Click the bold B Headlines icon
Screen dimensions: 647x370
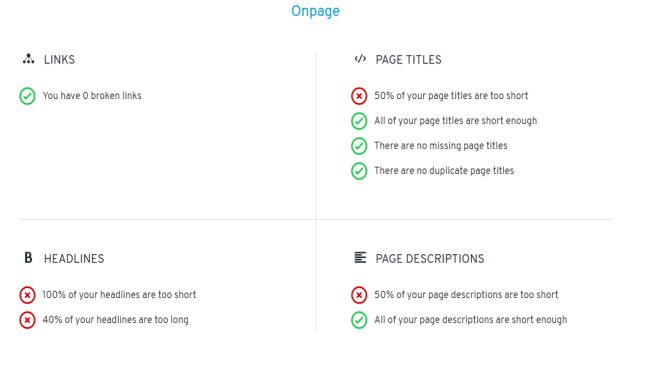point(28,258)
